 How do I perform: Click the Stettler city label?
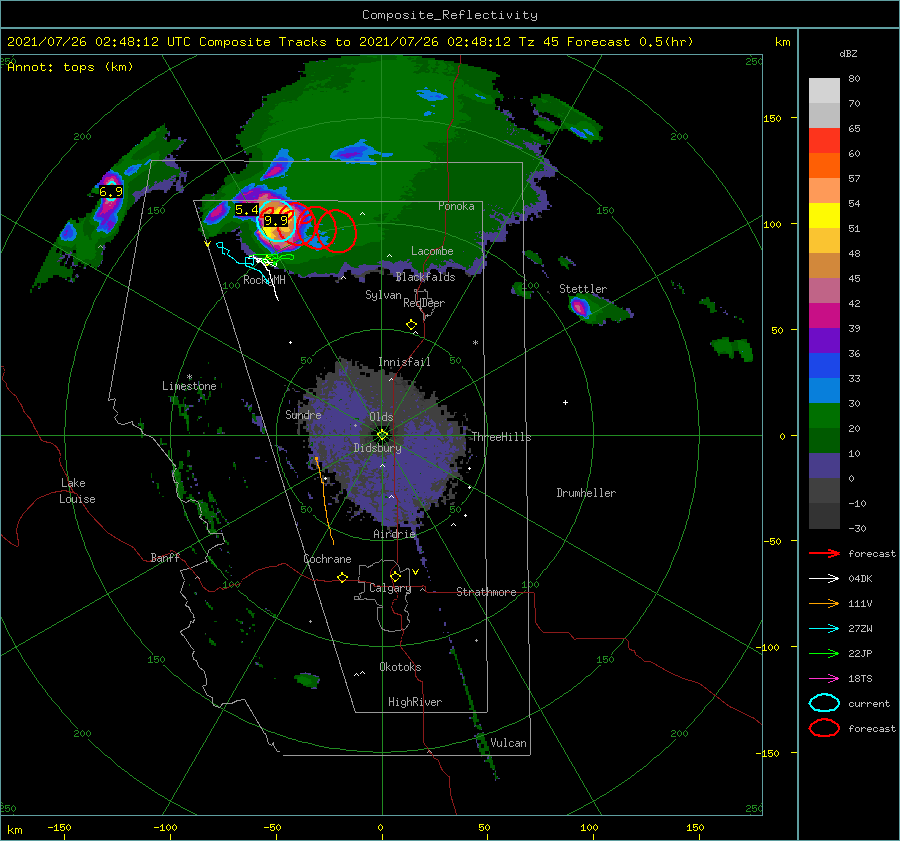(583, 289)
